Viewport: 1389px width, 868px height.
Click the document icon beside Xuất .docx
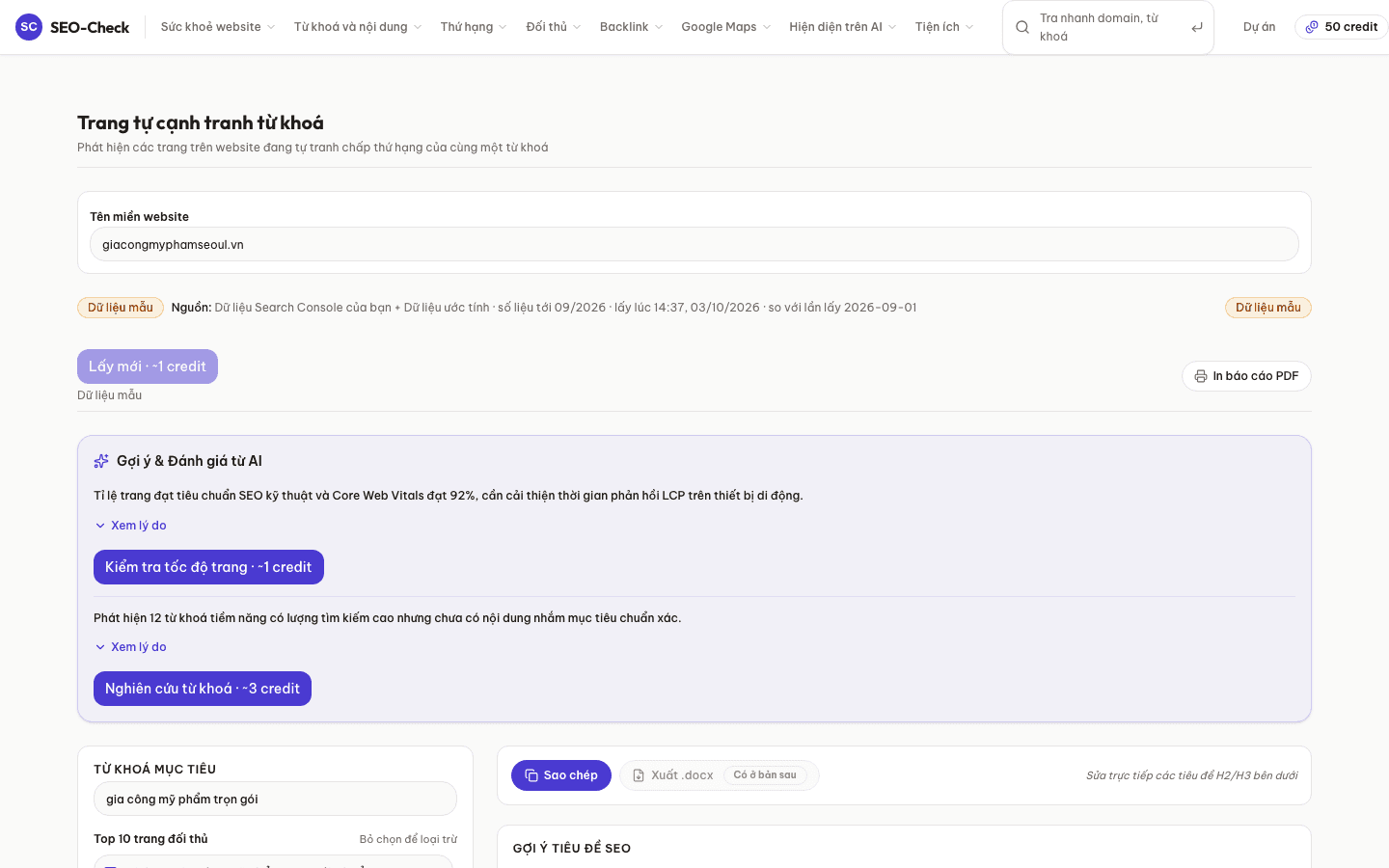pos(639,775)
